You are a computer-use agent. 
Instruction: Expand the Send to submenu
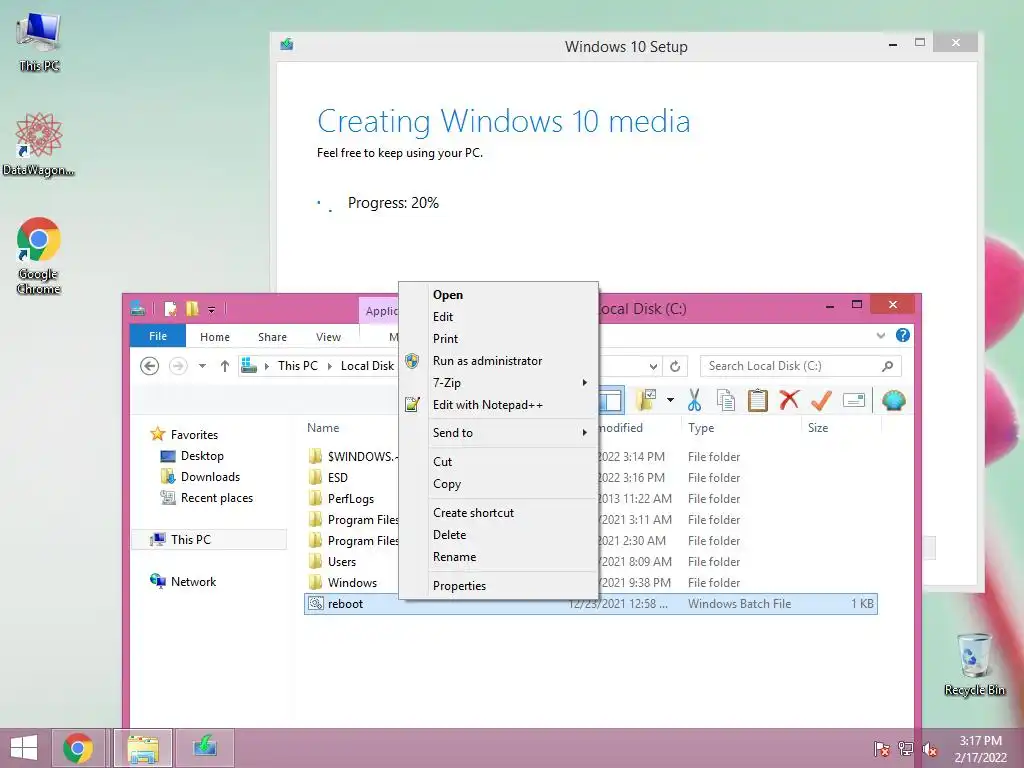pos(499,432)
